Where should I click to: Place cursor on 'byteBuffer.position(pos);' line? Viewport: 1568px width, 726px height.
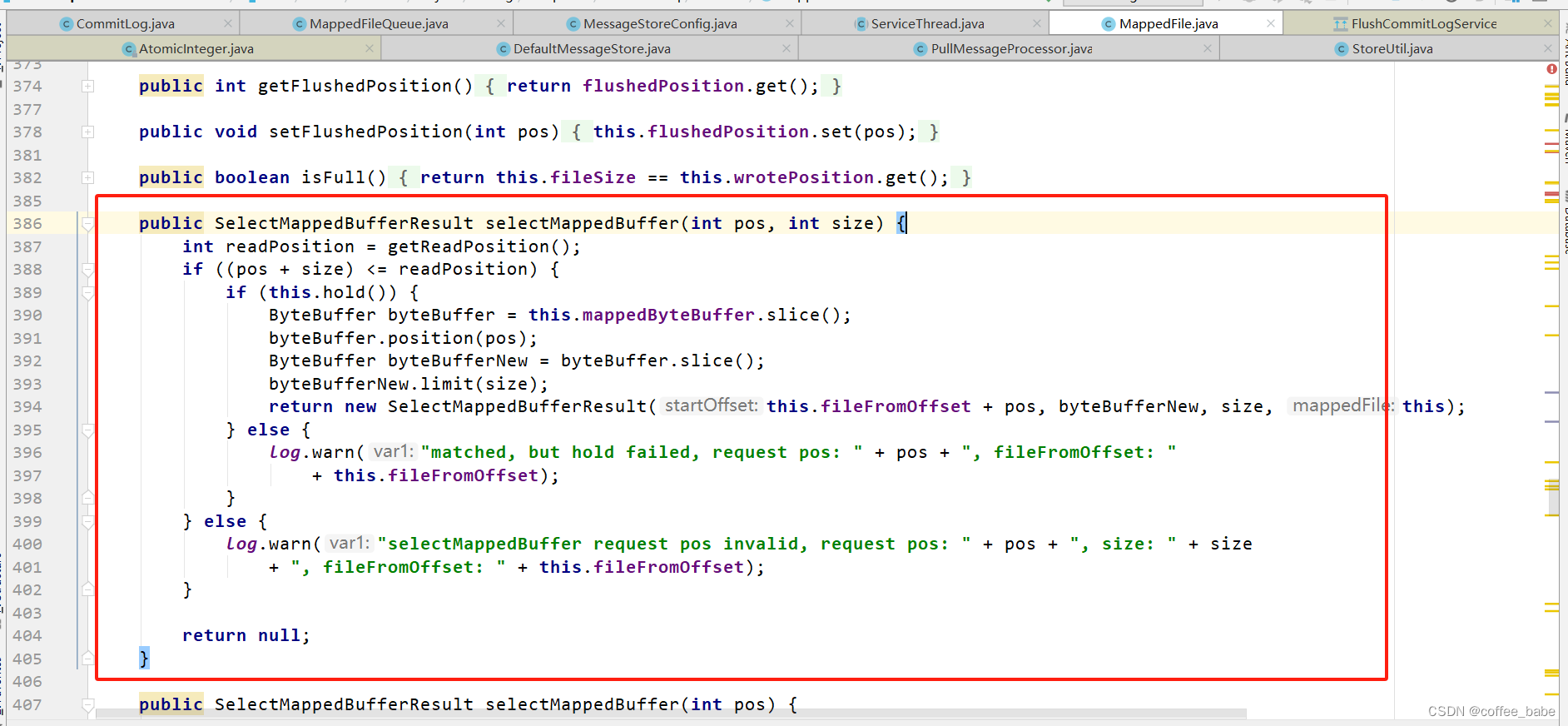pyautogui.click(x=403, y=339)
